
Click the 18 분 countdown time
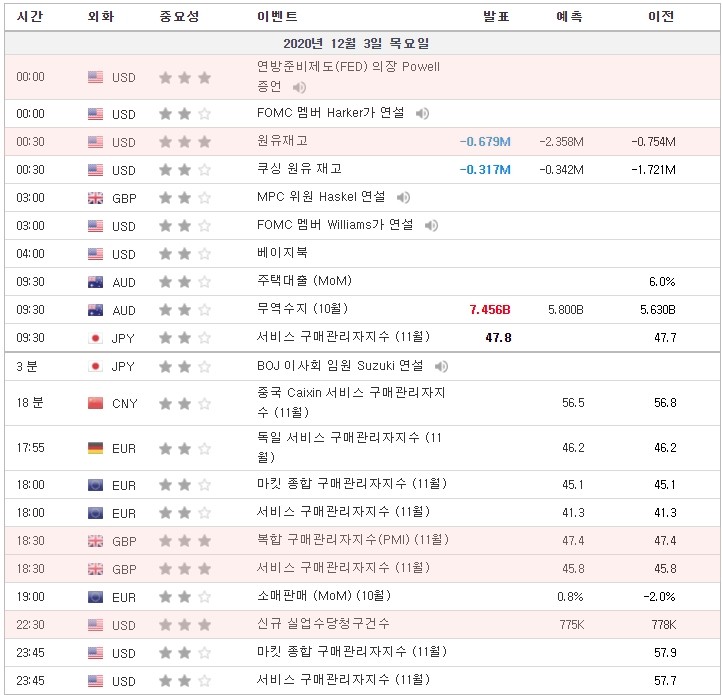pyautogui.click(x=30, y=403)
